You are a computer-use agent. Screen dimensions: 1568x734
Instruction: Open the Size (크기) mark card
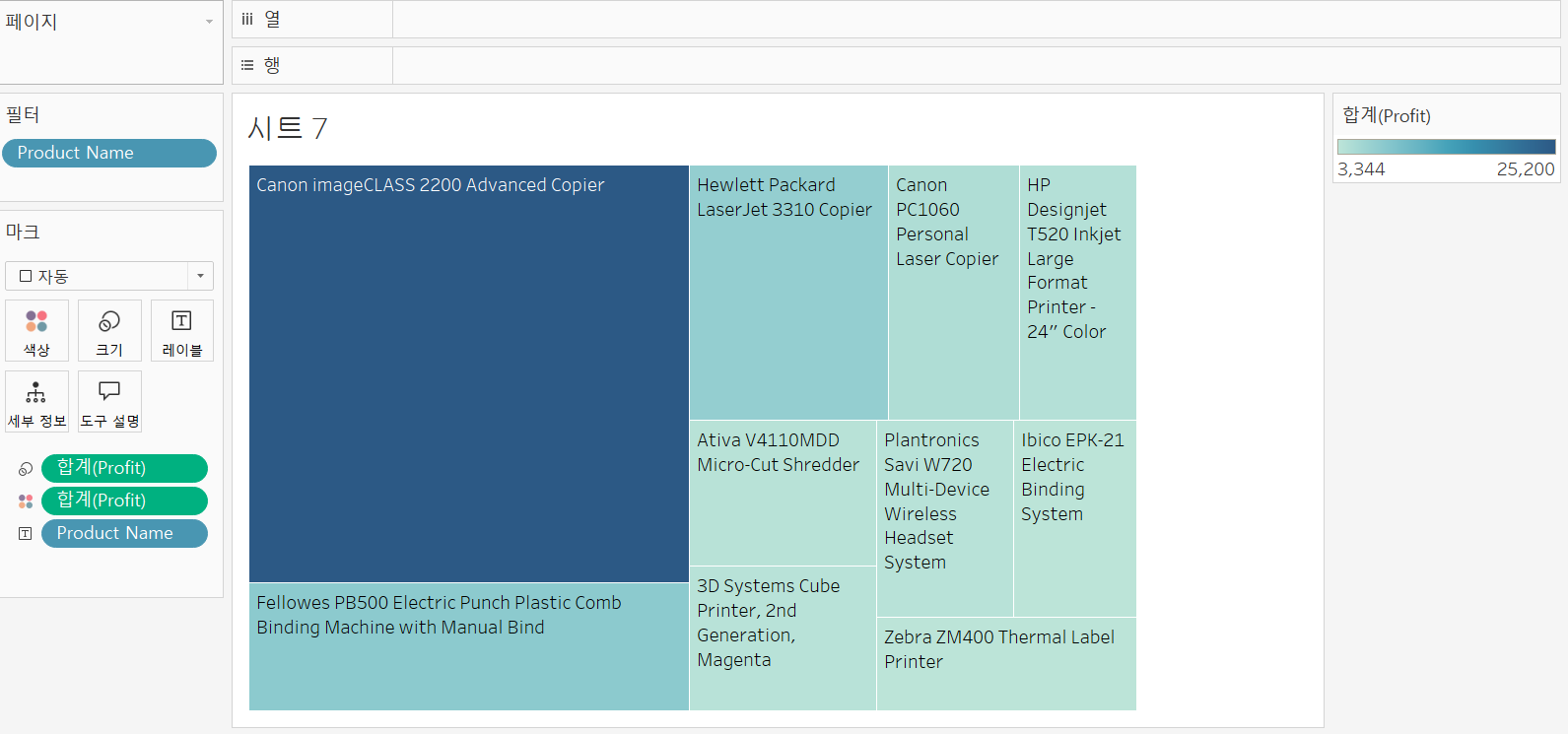(109, 331)
